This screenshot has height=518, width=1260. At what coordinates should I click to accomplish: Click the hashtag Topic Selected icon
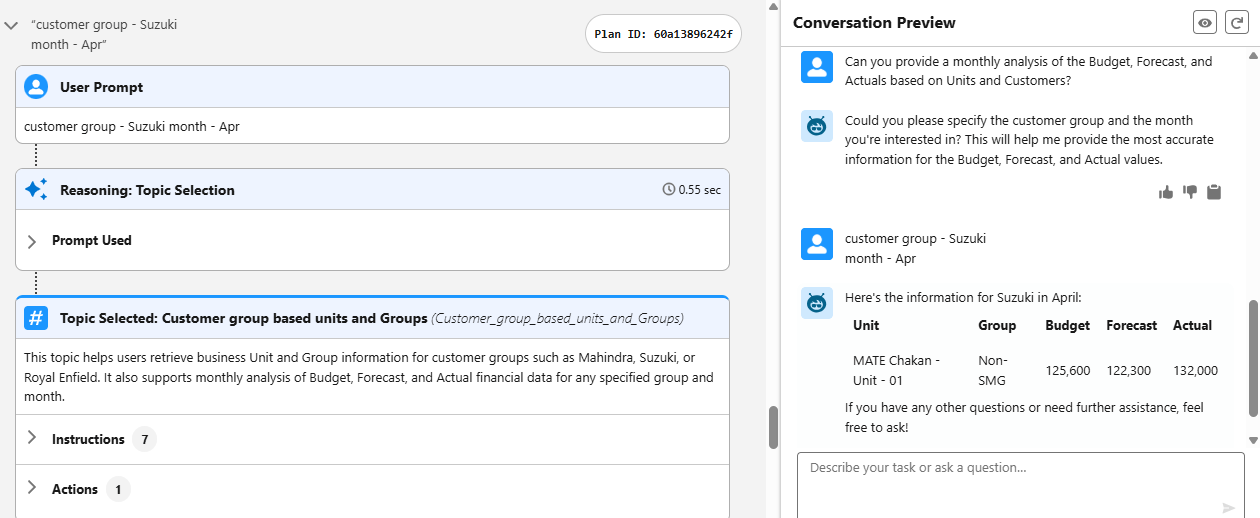(36, 319)
